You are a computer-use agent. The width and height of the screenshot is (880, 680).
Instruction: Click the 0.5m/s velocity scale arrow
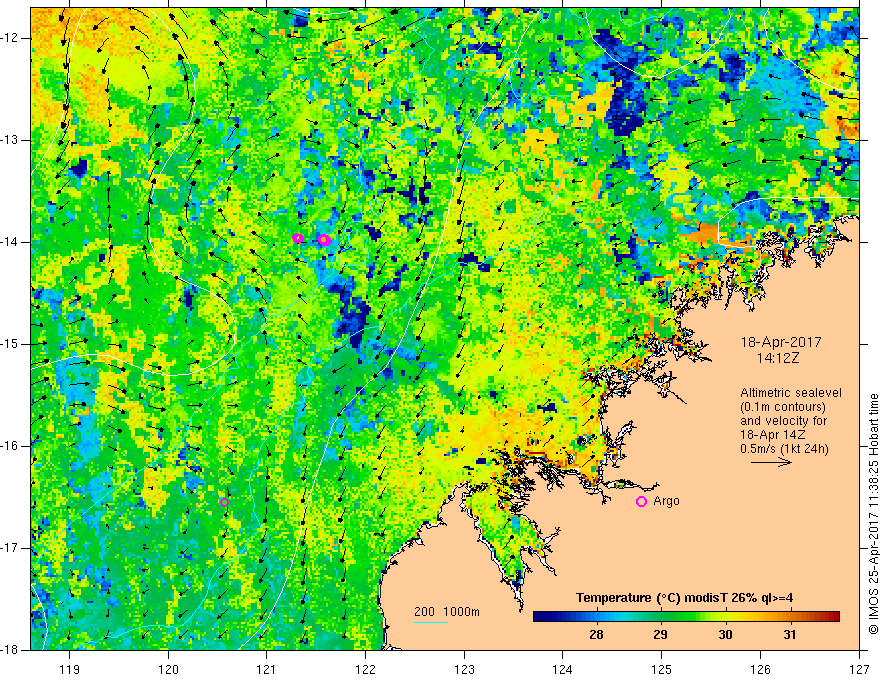point(771,462)
